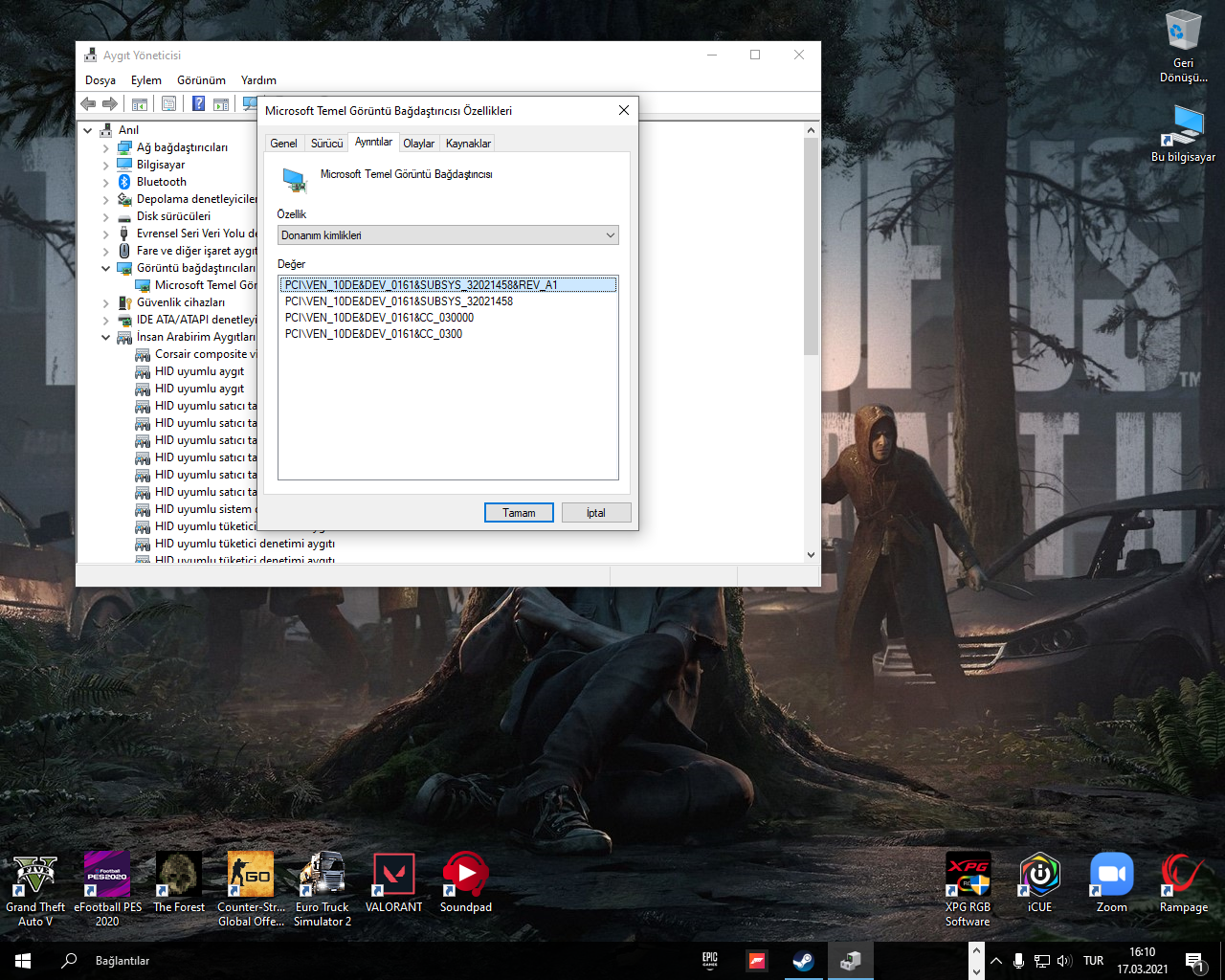Click the İptal button
The image size is (1225, 980).
coord(596,513)
